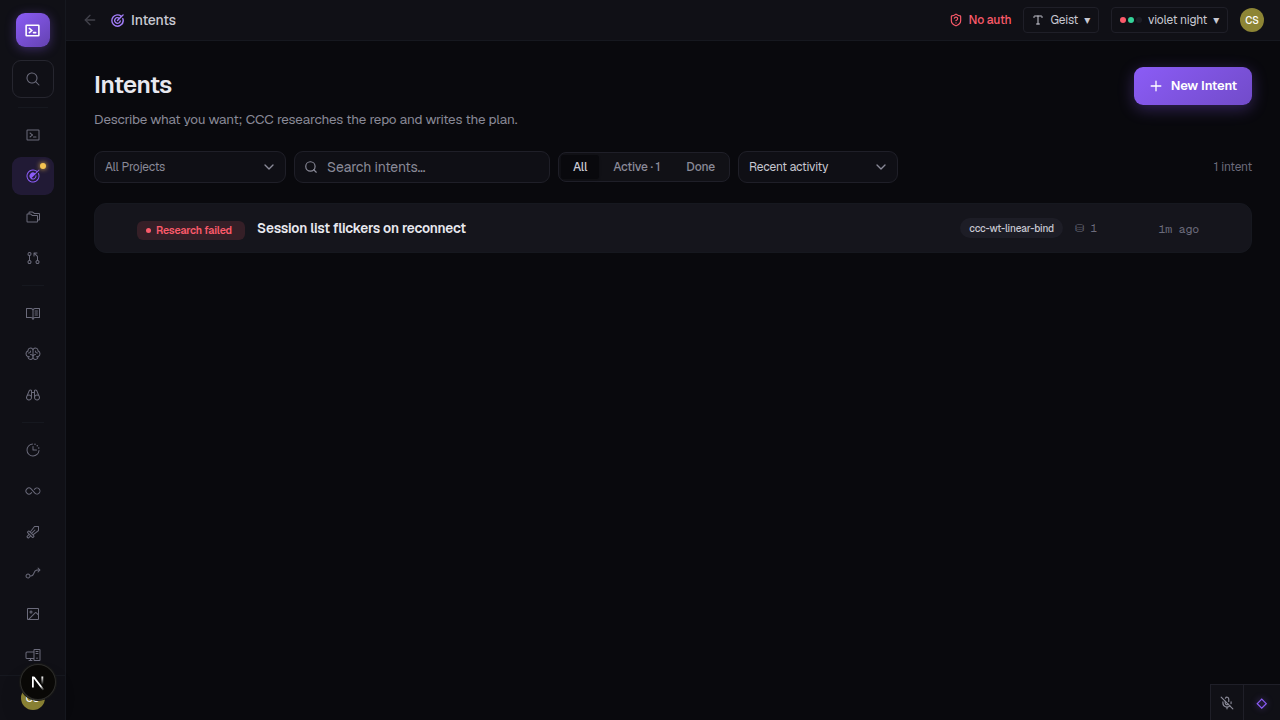Select the All filter tab
This screenshot has height=720, width=1280.
[x=580, y=167]
